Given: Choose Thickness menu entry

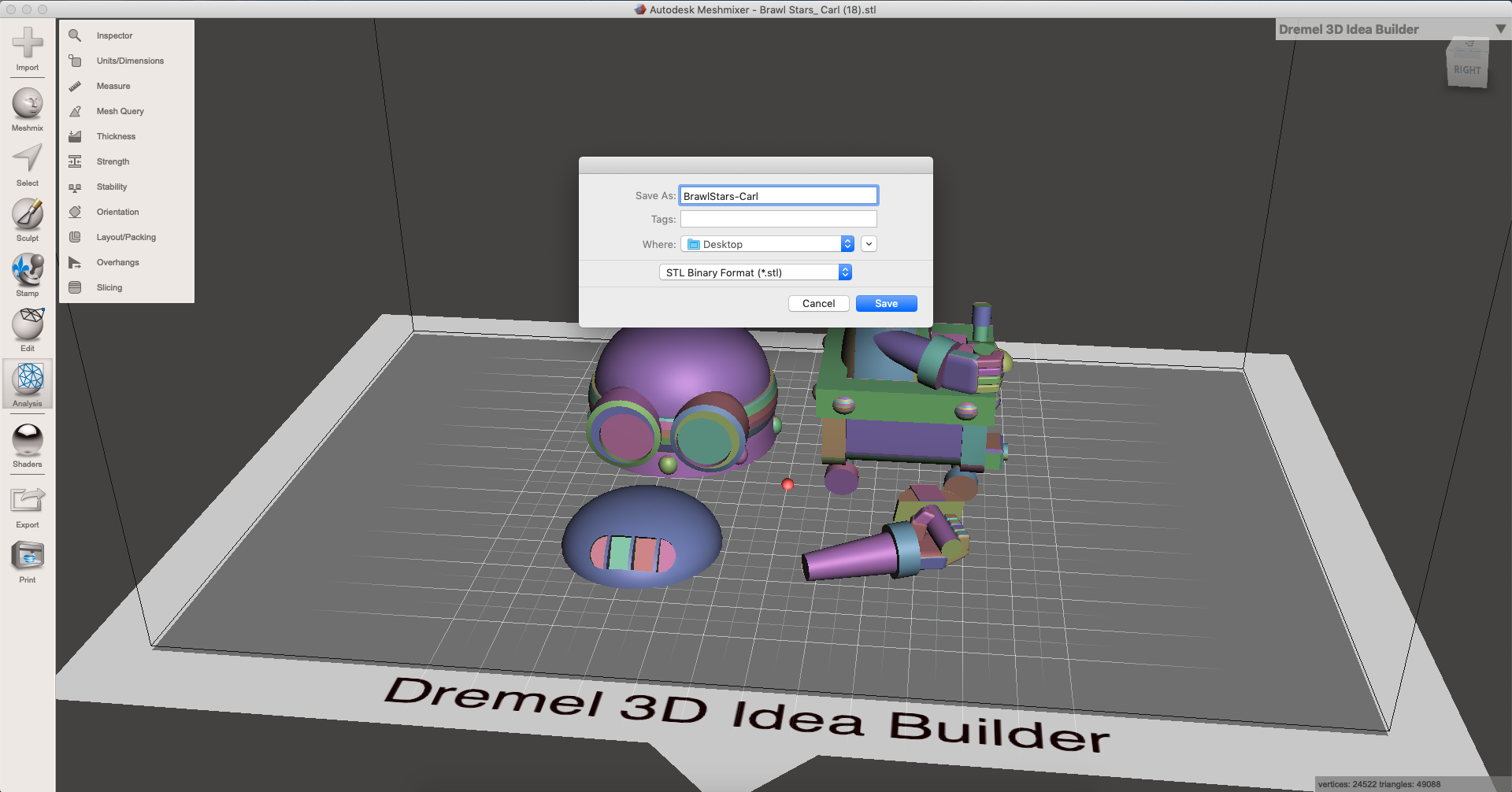Looking at the screenshot, I should click(116, 136).
